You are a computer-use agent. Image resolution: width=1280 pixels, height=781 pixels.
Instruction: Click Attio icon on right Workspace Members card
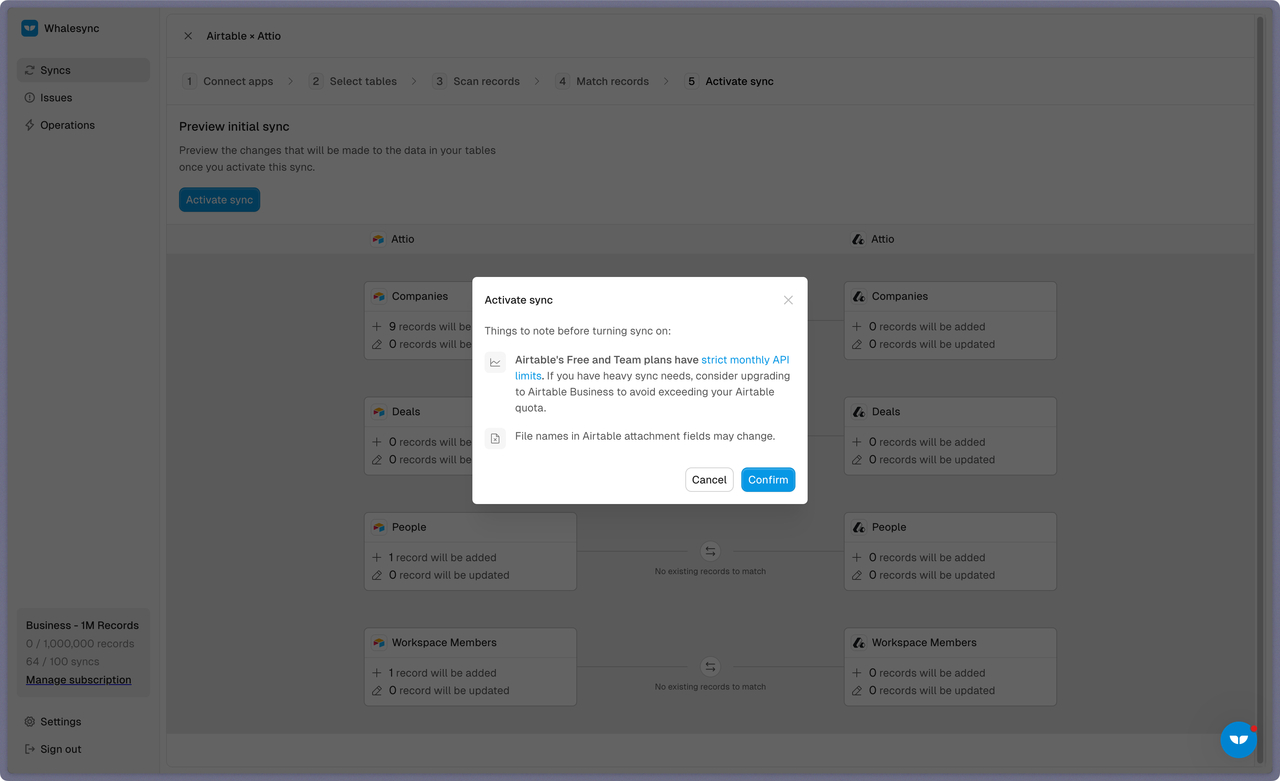(858, 643)
